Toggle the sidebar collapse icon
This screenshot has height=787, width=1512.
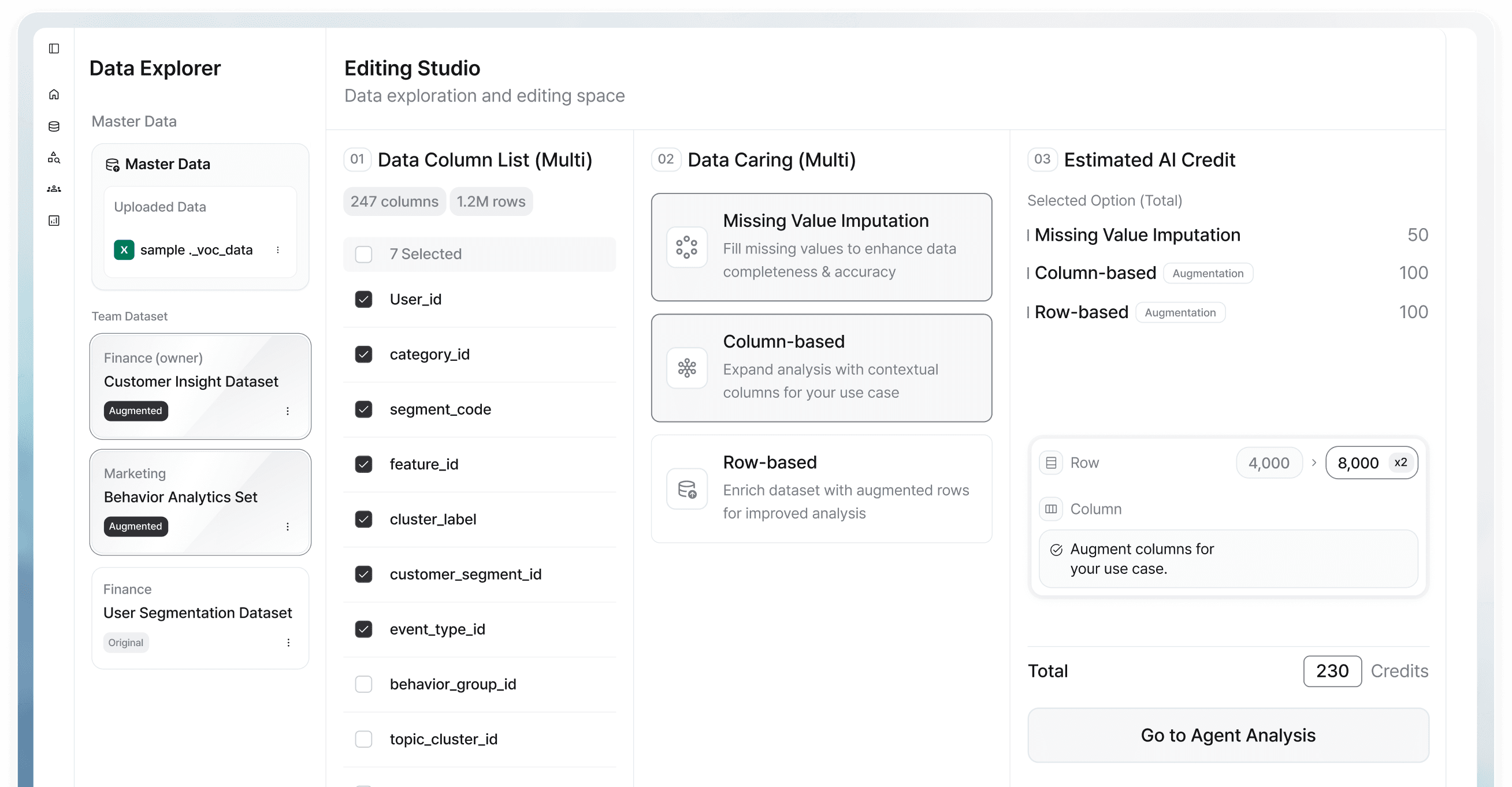pyautogui.click(x=54, y=49)
